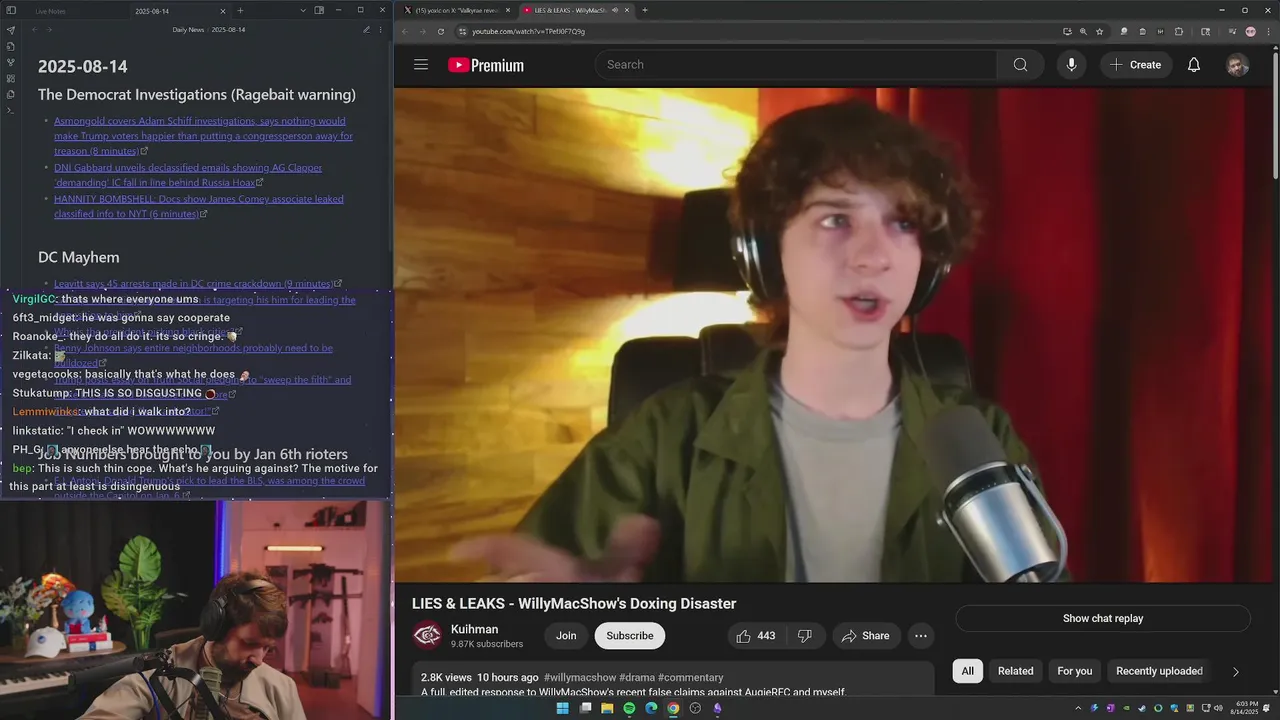Click the #willymacshow hashtag

pyautogui.click(x=579, y=677)
